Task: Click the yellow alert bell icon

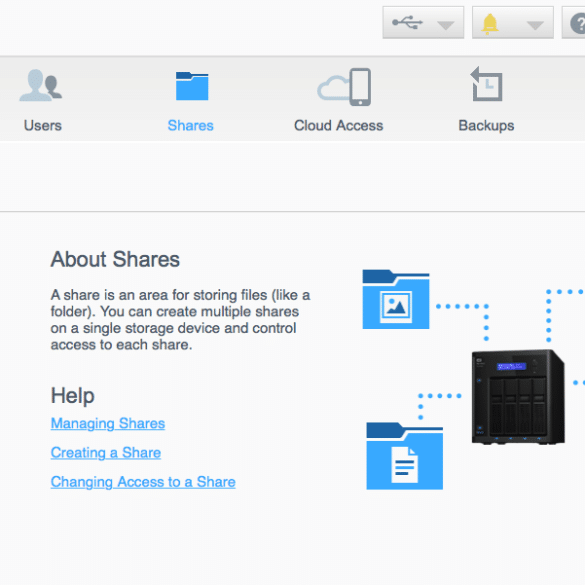Action: (x=489, y=24)
